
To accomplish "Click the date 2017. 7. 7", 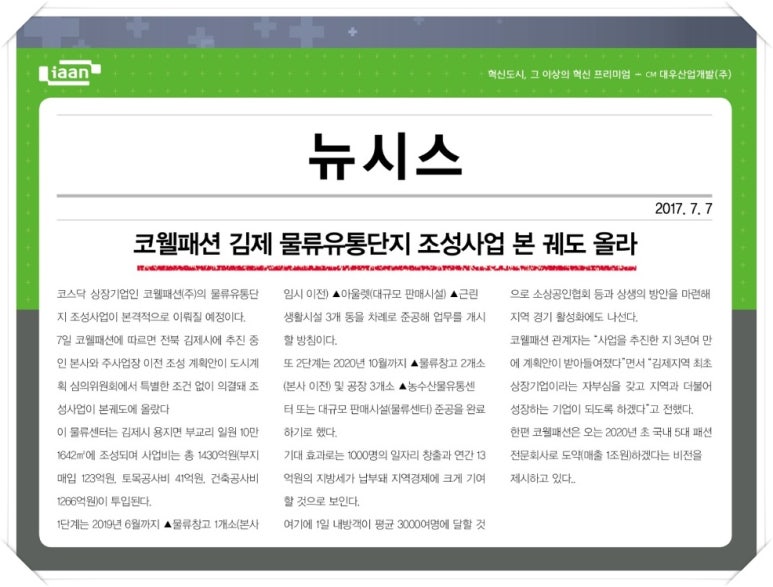I will click(683, 208).
